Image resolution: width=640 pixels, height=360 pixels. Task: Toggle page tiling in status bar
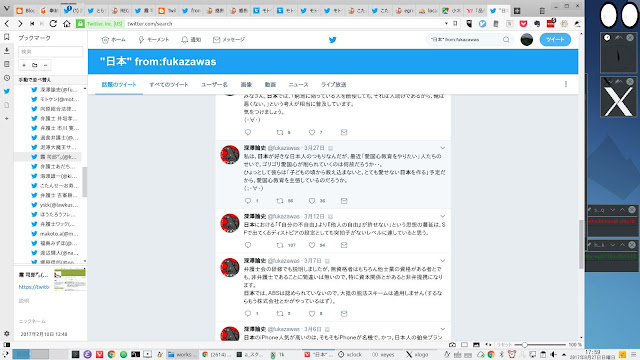pyautogui.click(x=464, y=345)
